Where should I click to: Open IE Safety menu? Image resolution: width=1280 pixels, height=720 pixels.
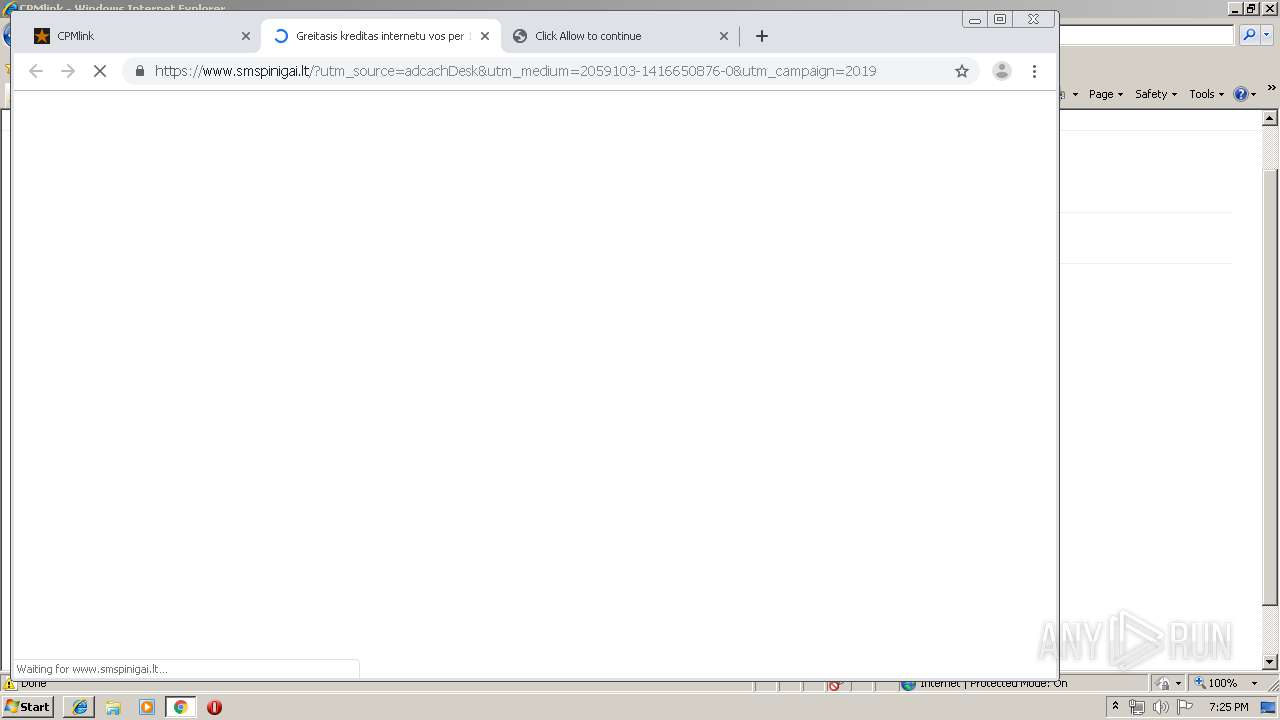[1156, 94]
